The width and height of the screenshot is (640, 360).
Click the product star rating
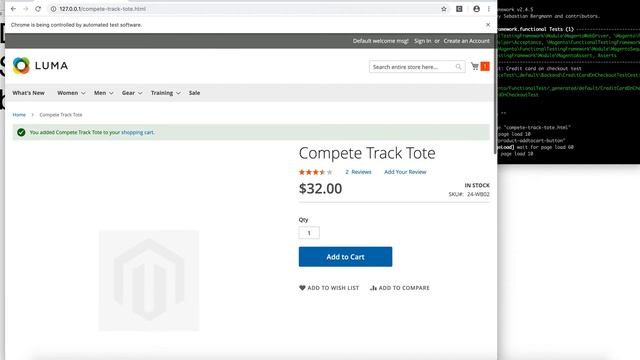316,172
